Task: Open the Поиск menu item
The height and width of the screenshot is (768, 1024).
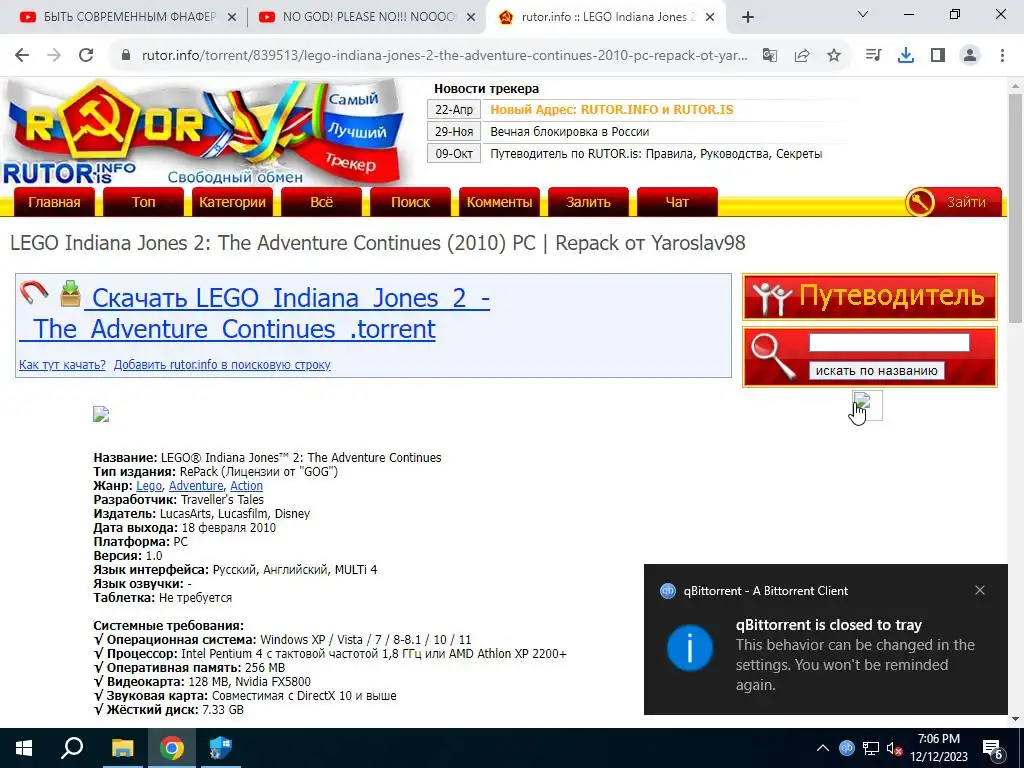Action: tap(410, 202)
